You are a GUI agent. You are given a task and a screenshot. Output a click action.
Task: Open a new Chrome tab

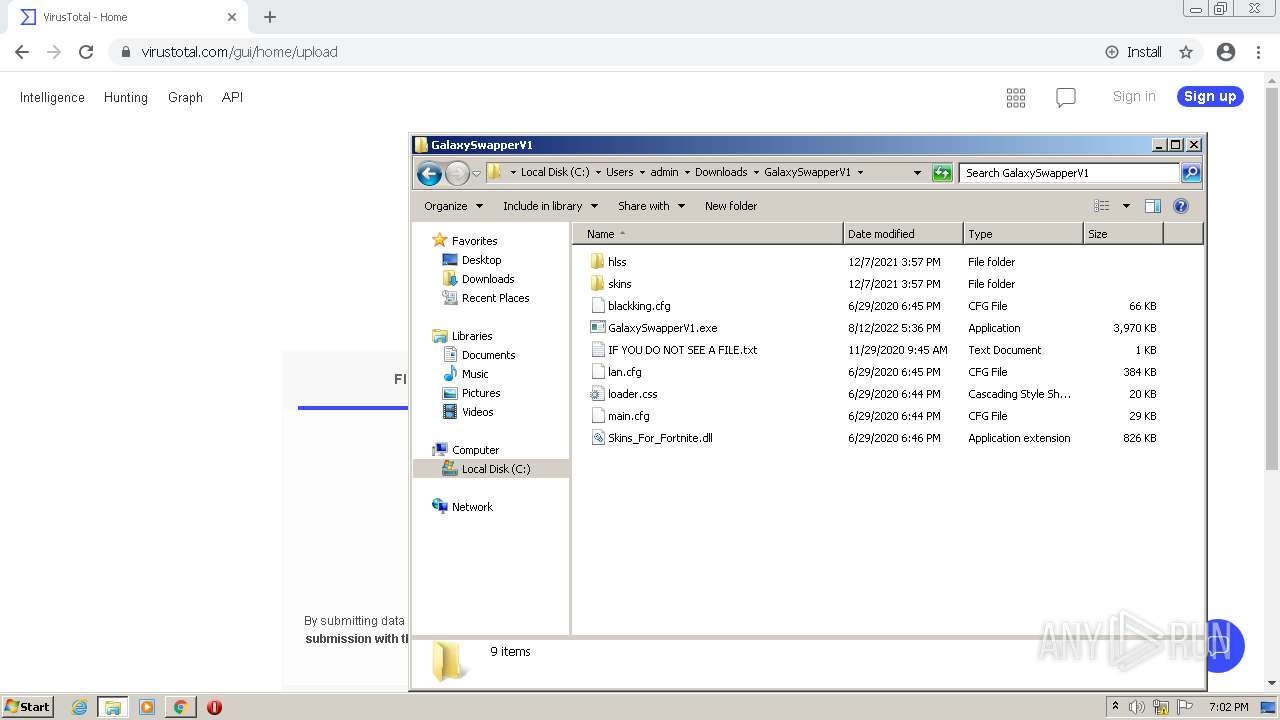pos(270,17)
